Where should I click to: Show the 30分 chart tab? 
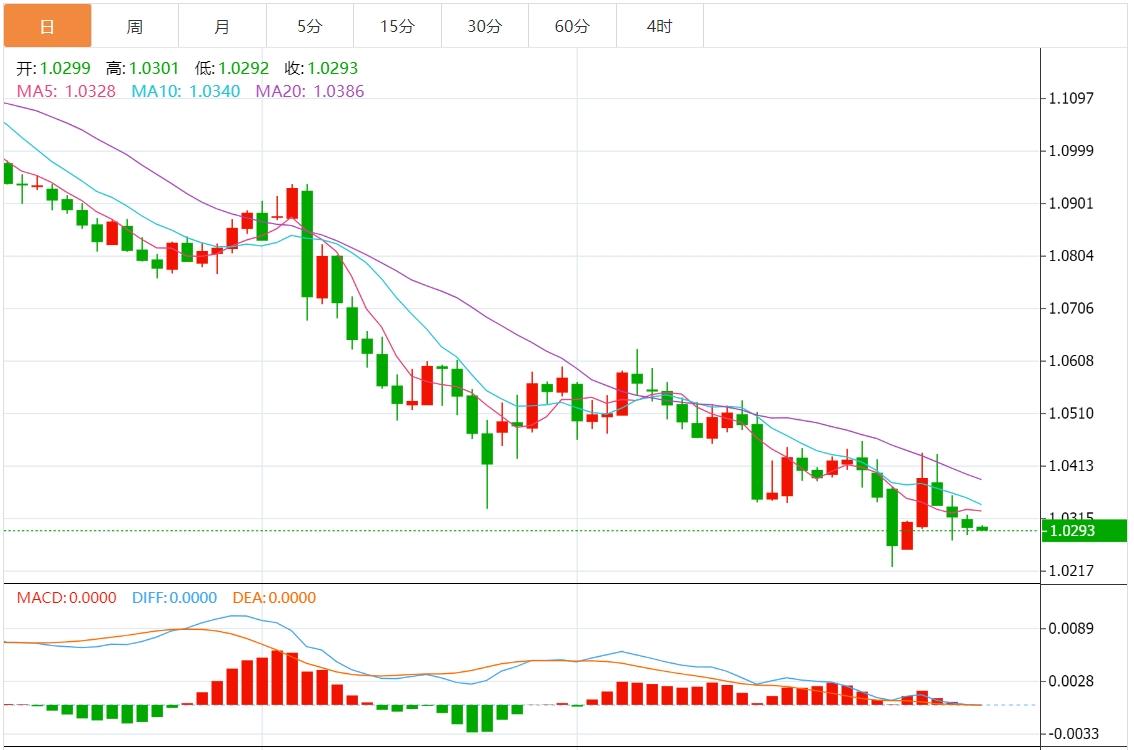click(x=484, y=26)
